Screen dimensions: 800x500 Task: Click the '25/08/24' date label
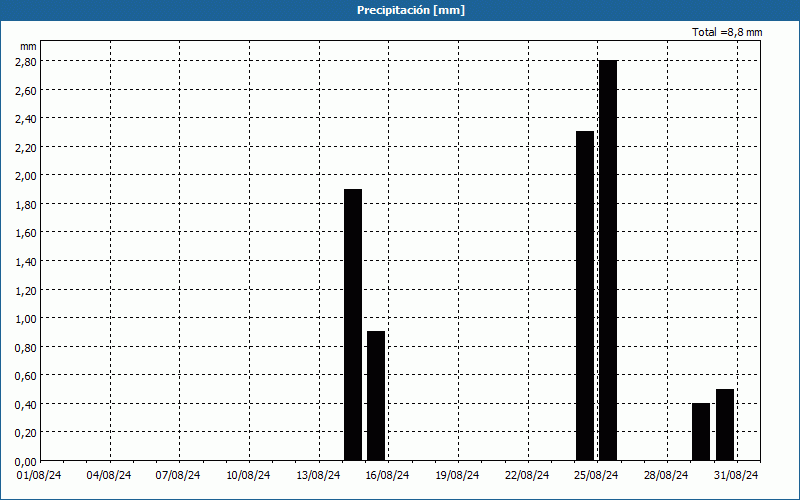596,475
